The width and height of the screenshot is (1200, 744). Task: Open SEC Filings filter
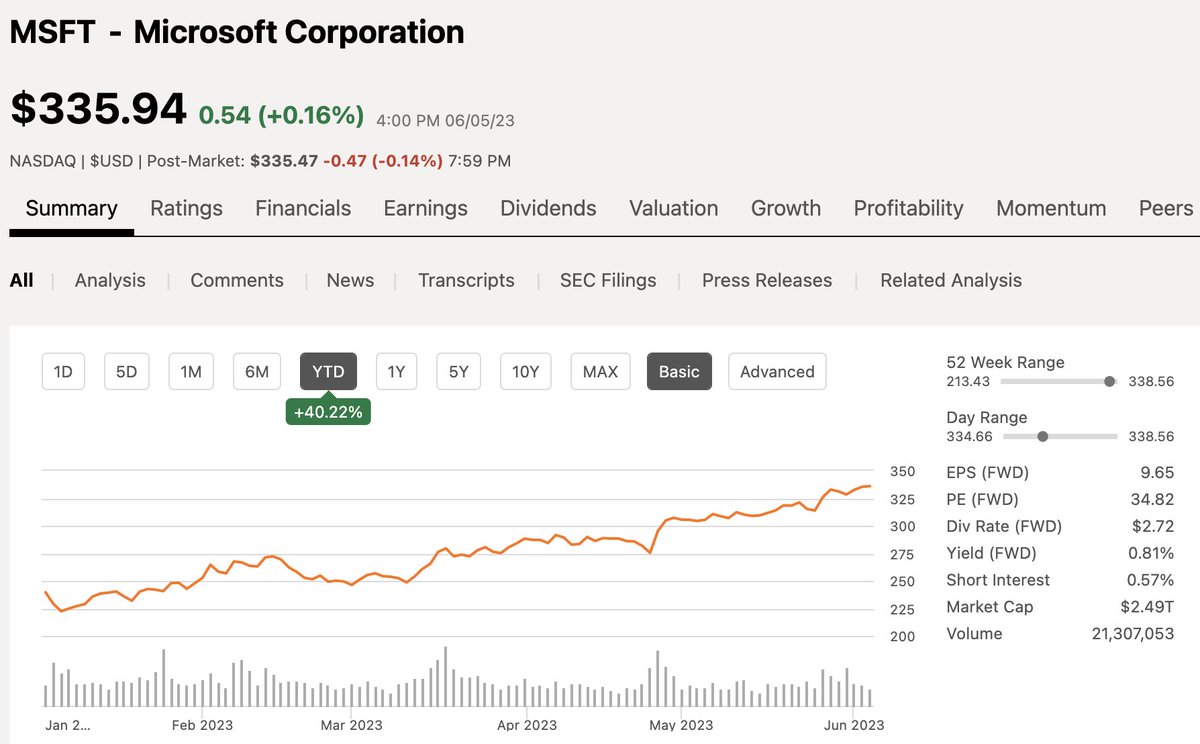tap(608, 280)
